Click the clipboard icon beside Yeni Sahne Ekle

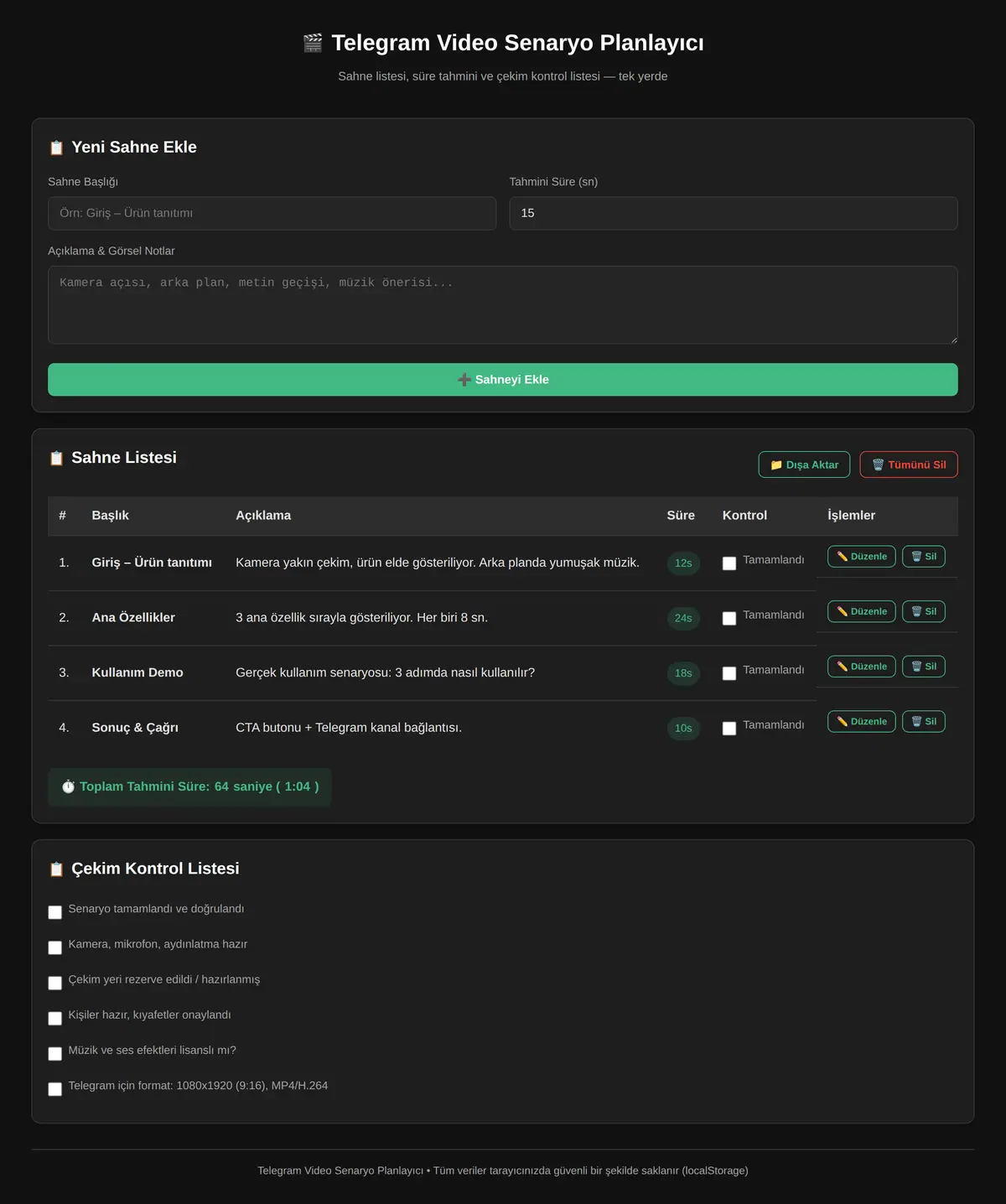(x=56, y=148)
